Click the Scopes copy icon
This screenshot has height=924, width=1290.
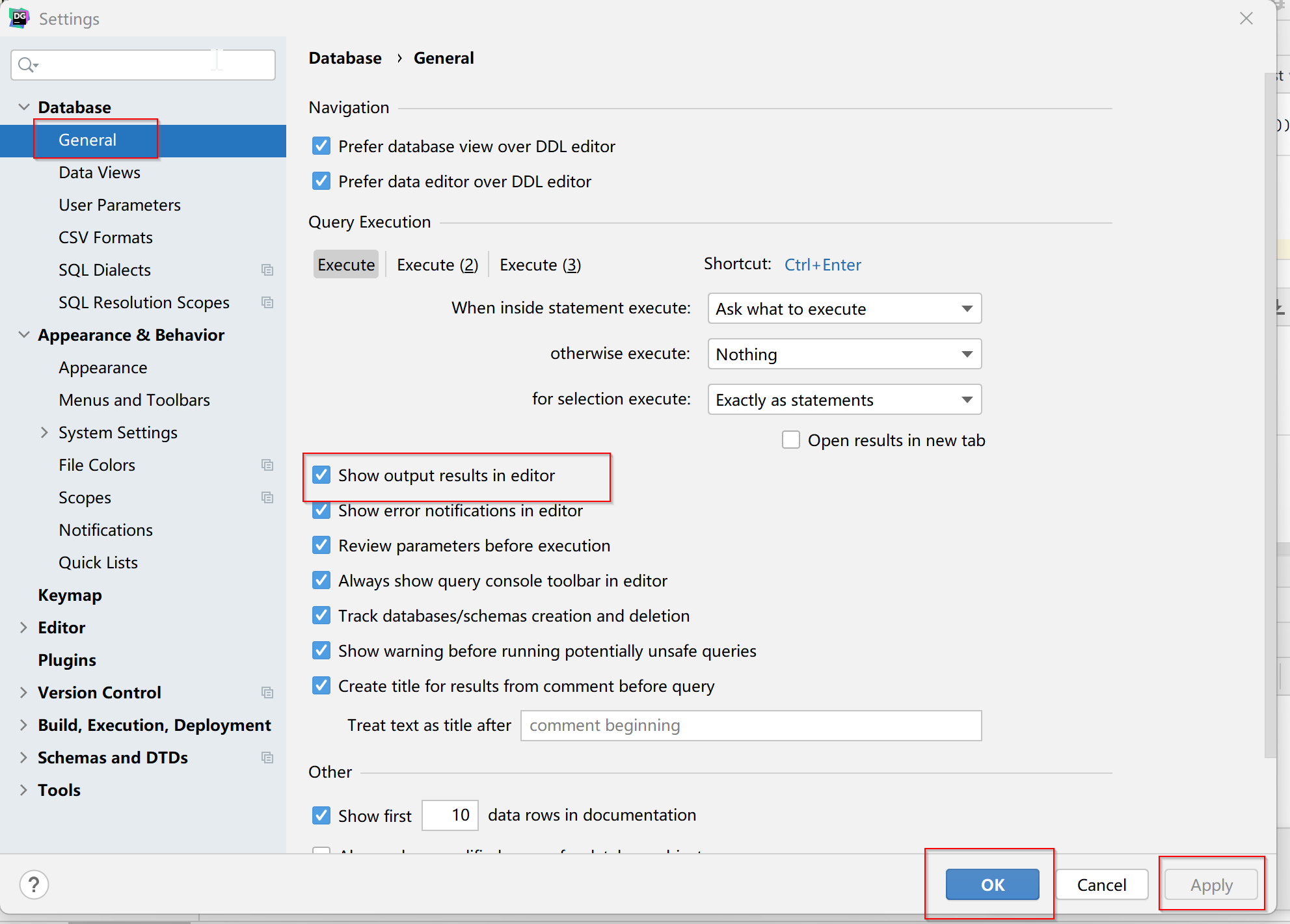pyautogui.click(x=268, y=497)
